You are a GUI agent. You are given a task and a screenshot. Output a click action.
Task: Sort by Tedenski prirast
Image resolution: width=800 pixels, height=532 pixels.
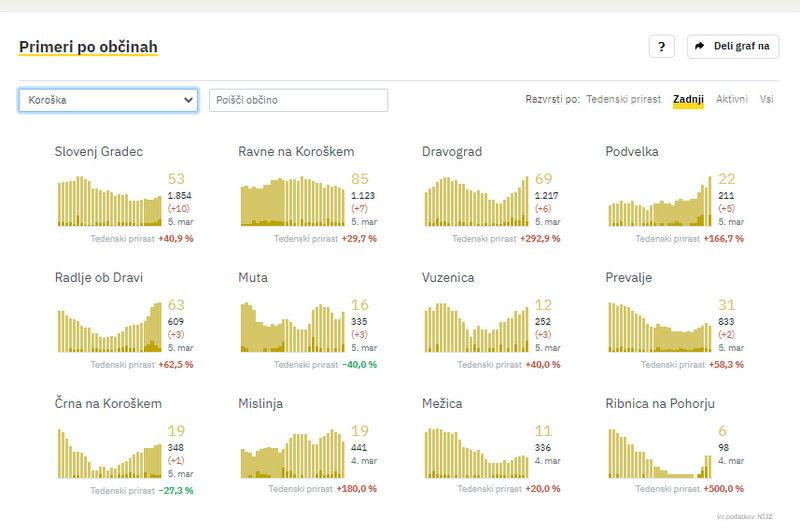tap(623, 100)
